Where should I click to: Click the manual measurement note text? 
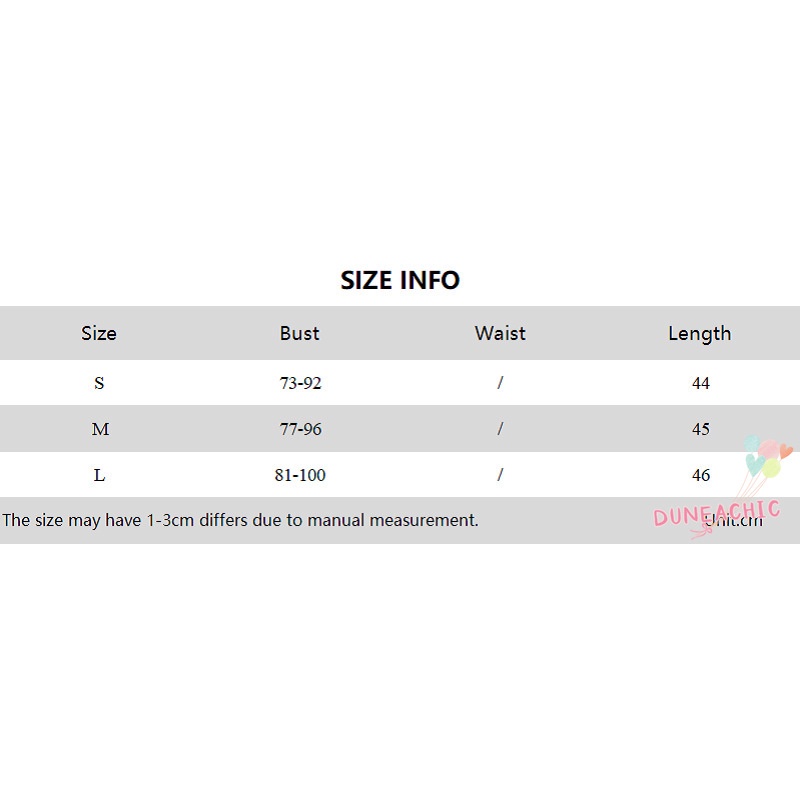pyautogui.click(x=240, y=520)
